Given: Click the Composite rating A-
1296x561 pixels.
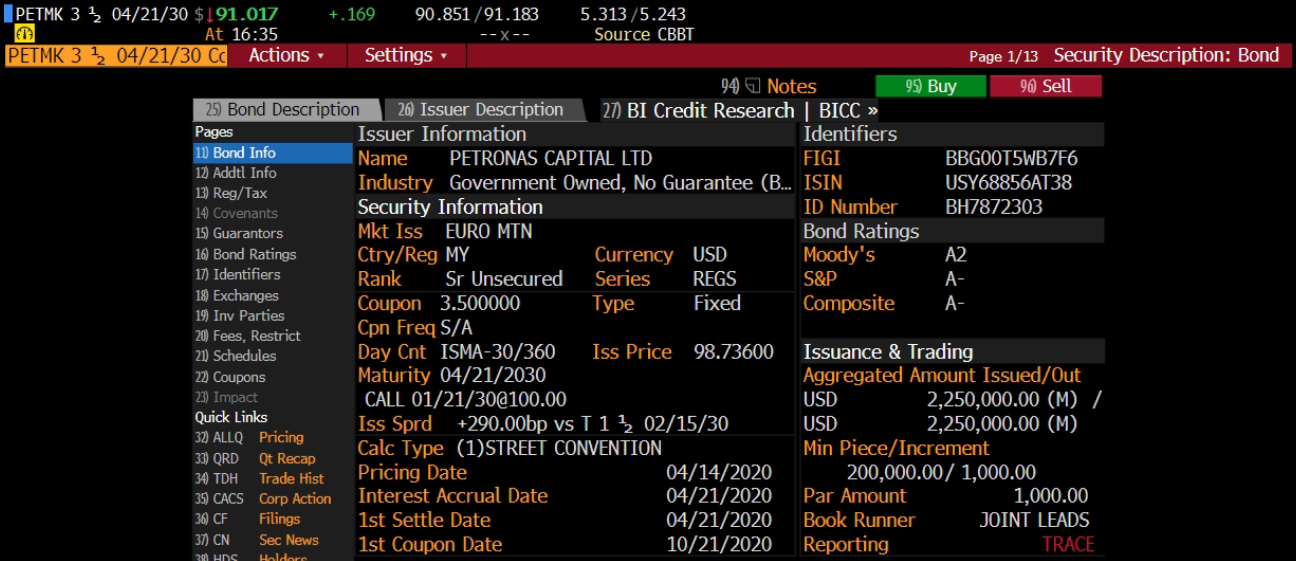Looking at the screenshot, I should point(955,303).
